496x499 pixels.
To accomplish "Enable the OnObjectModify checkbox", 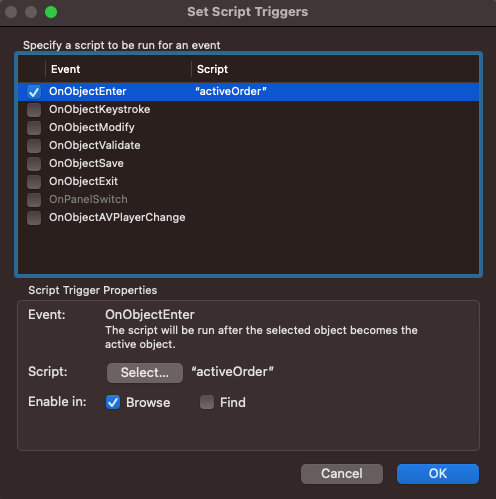I will [x=34, y=128].
